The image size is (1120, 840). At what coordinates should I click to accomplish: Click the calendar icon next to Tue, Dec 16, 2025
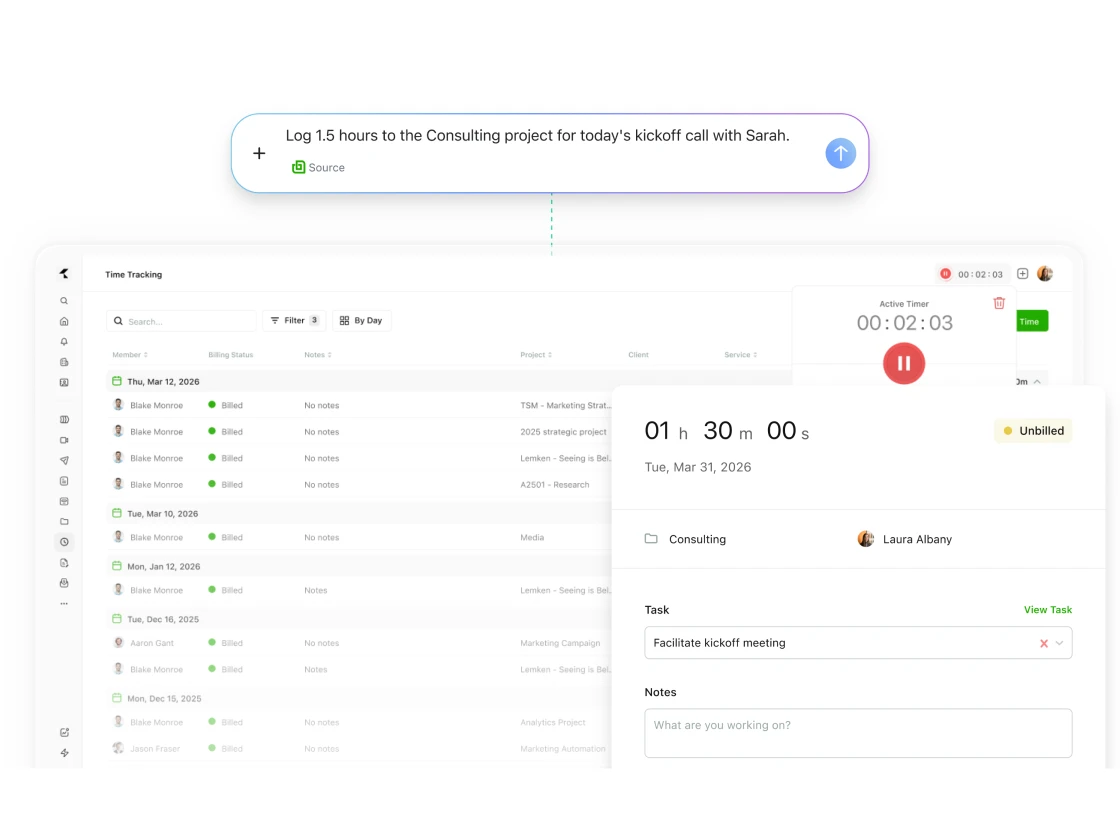116,619
